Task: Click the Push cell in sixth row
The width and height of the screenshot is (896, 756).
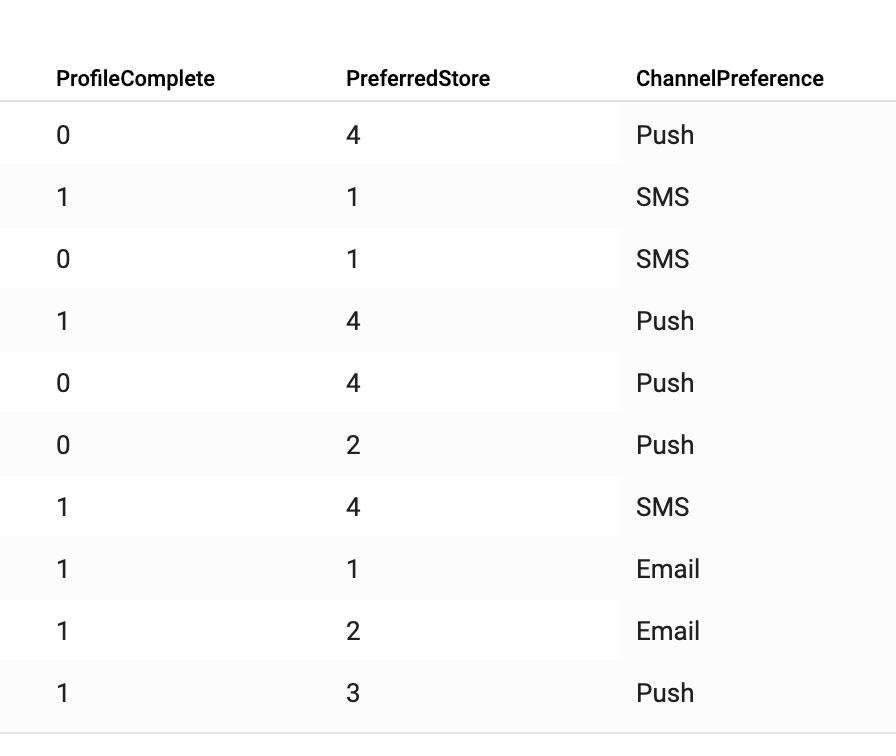Action: point(665,445)
